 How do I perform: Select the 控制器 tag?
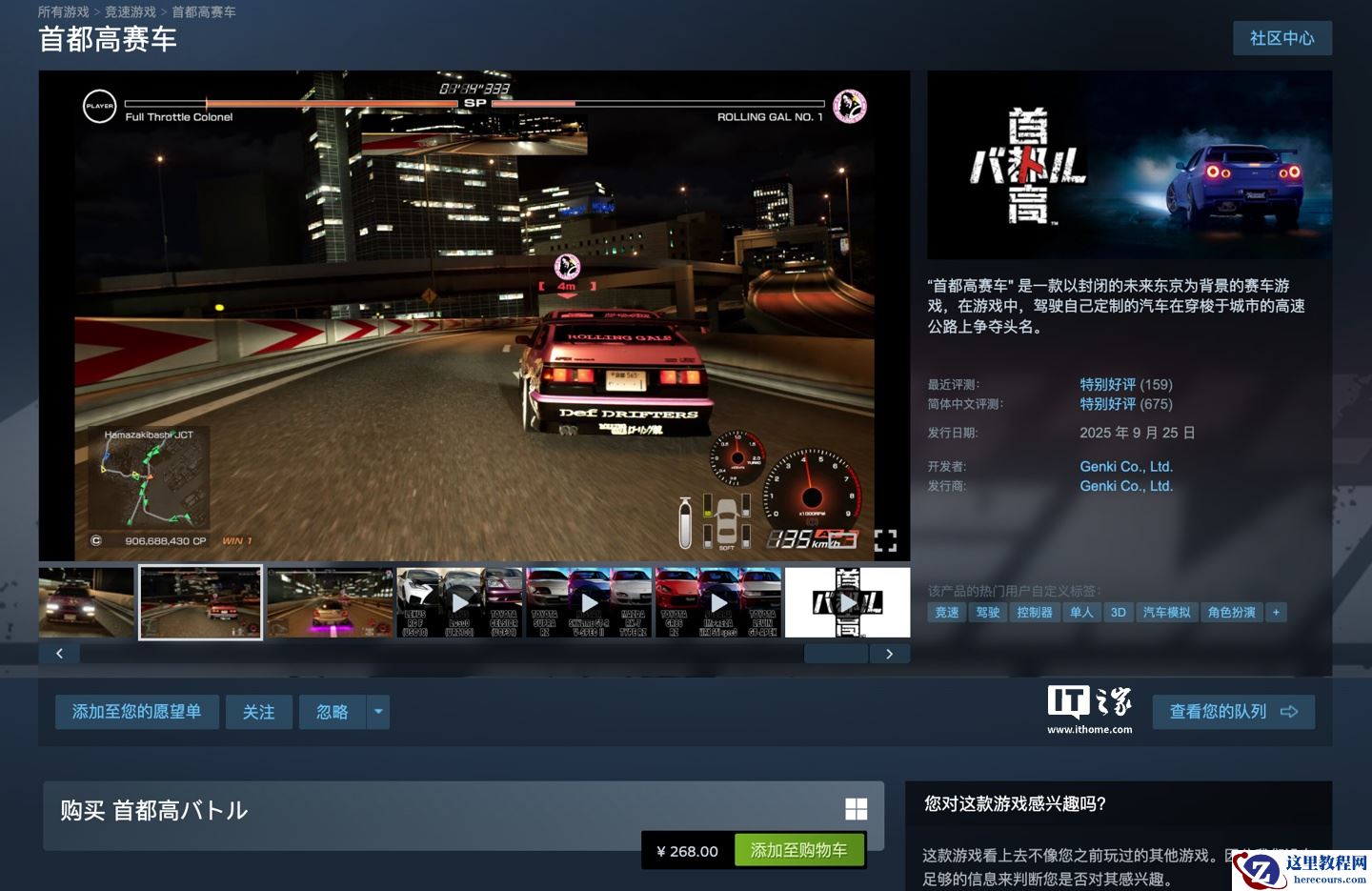pyautogui.click(x=1035, y=612)
